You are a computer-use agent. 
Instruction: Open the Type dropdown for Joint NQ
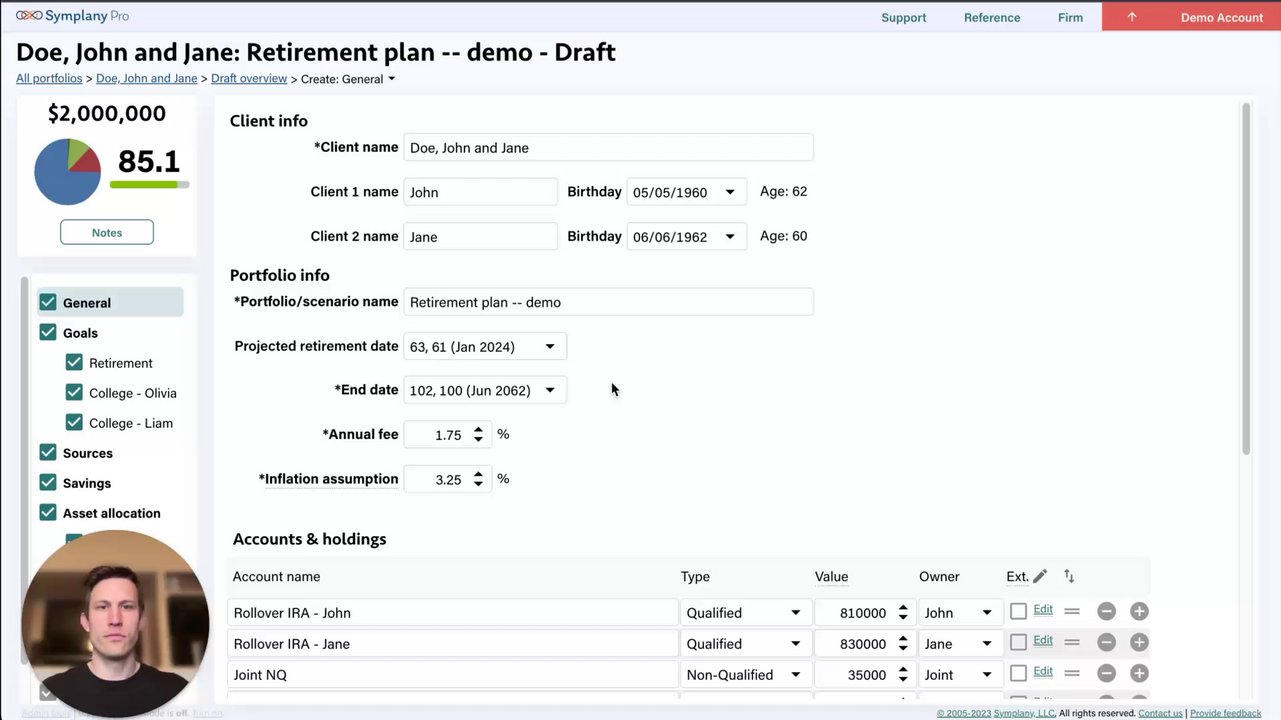coord(744,675)
